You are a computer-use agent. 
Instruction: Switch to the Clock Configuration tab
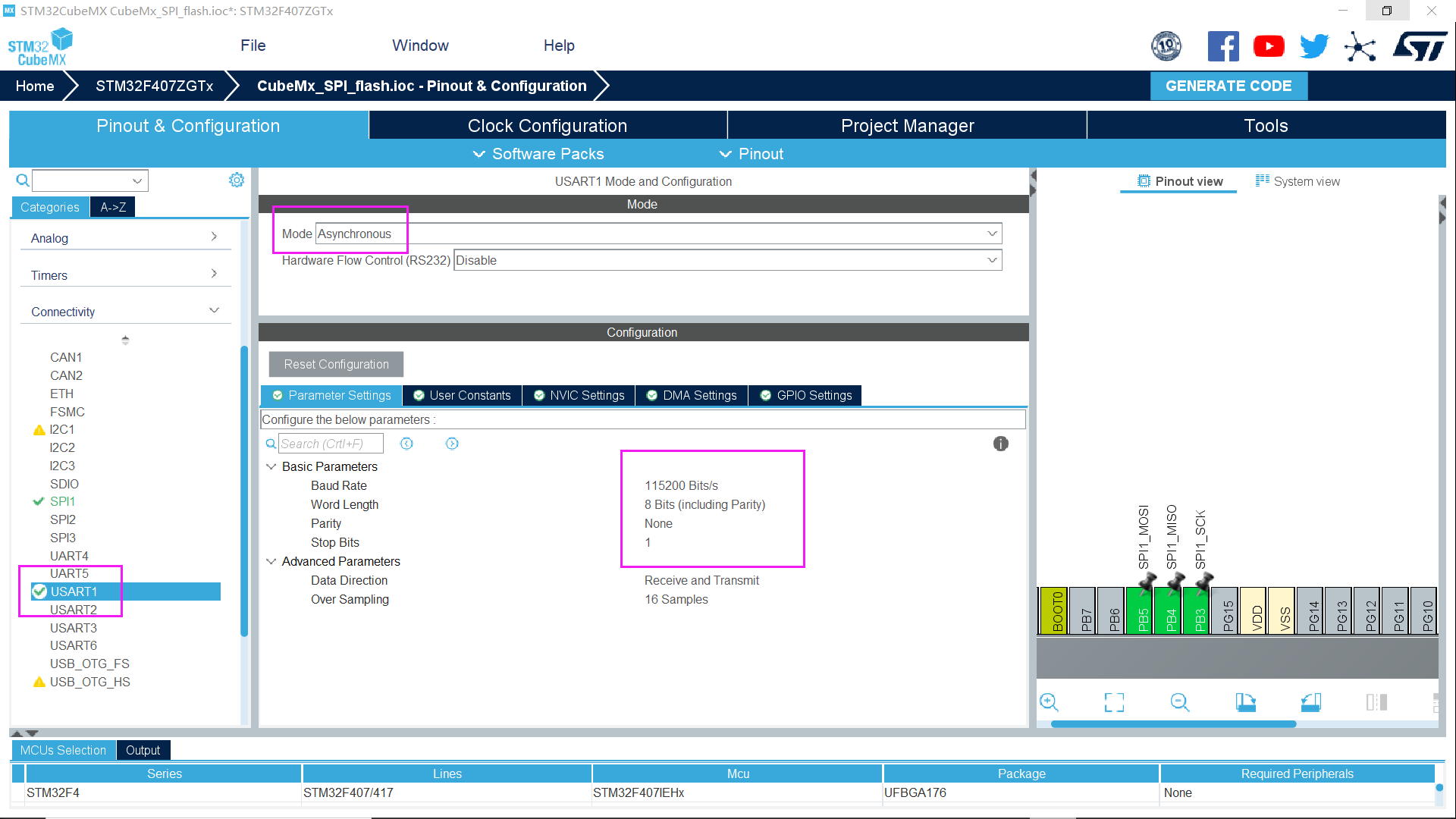547,126
